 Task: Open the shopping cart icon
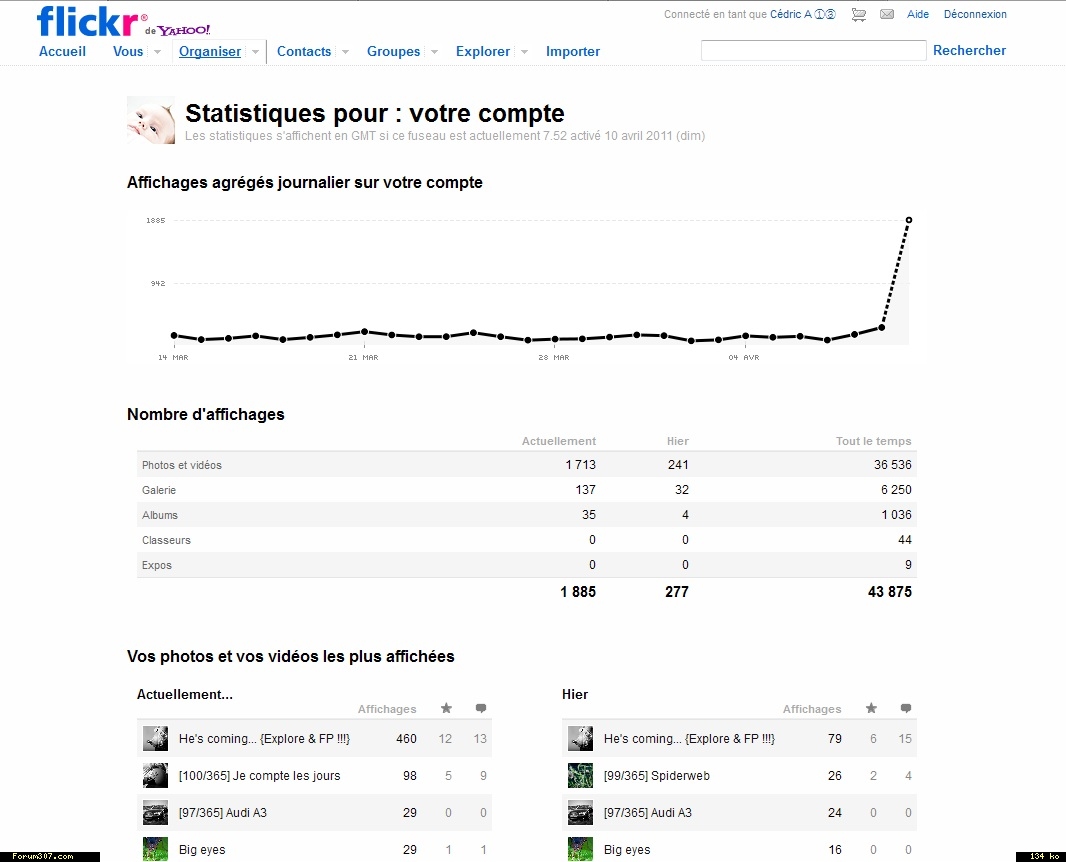858,15
